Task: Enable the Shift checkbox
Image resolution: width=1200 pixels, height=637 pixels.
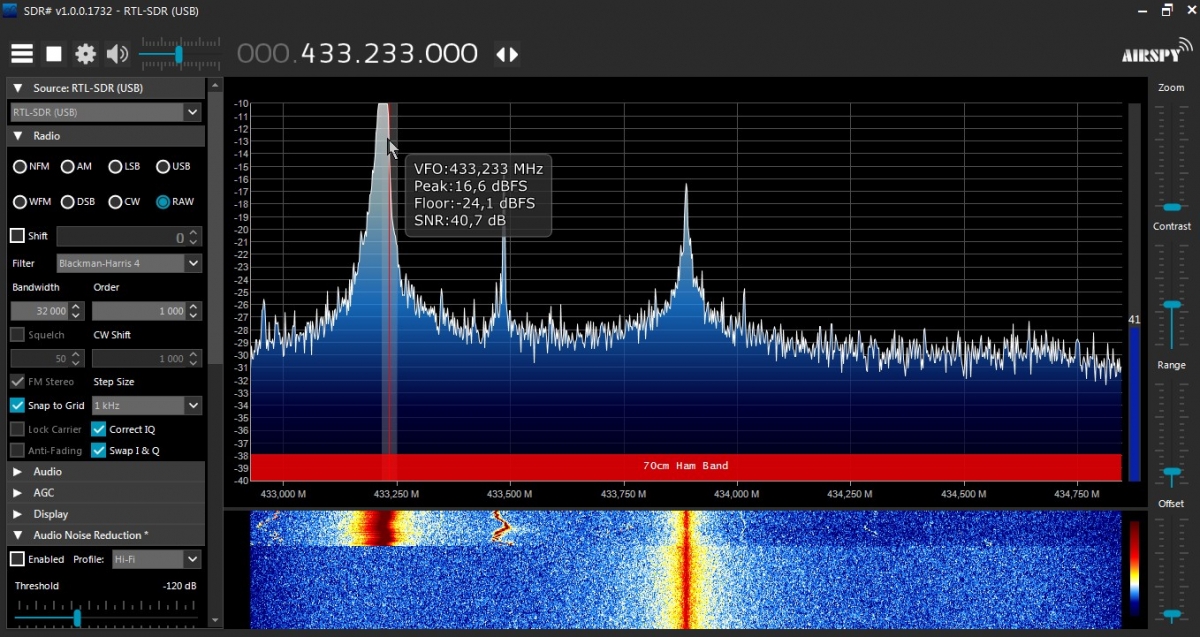Action: (17, 236)
